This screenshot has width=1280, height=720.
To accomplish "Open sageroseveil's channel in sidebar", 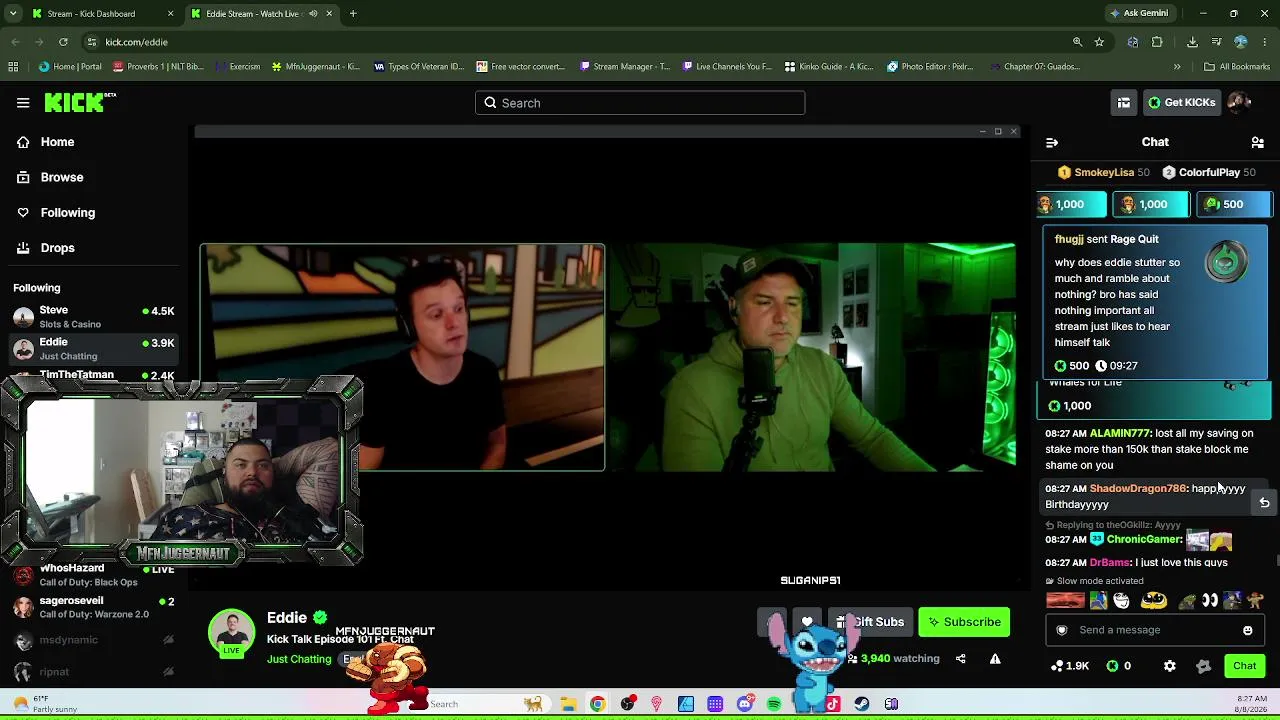I will pyautogui.click(x=94, y=607).
